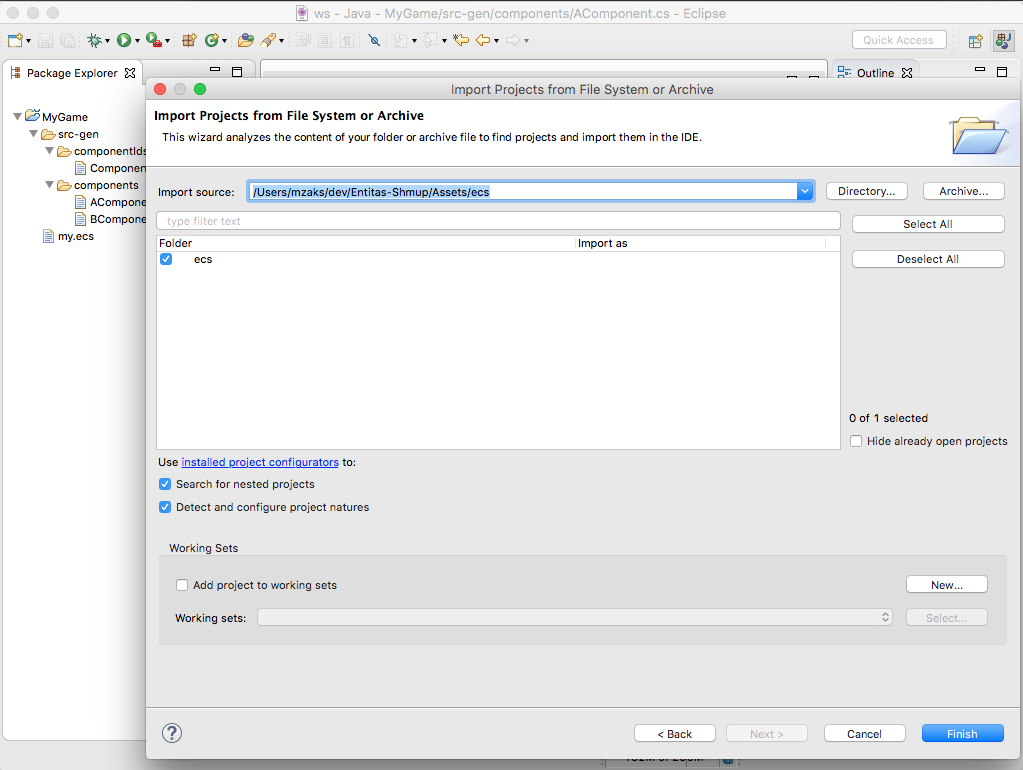Click the Import source path field

pos(523,191)
